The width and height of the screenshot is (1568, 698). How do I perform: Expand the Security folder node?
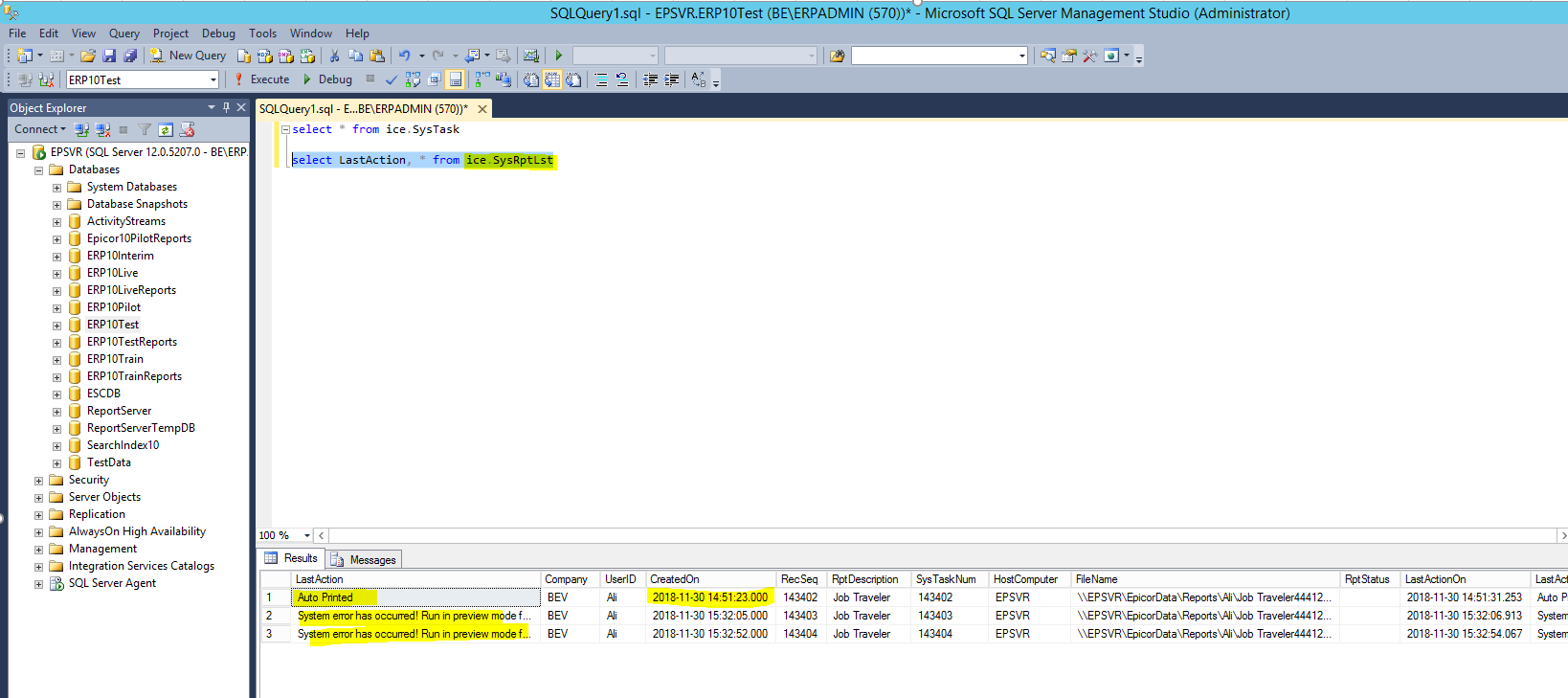(x=38, y=481)
